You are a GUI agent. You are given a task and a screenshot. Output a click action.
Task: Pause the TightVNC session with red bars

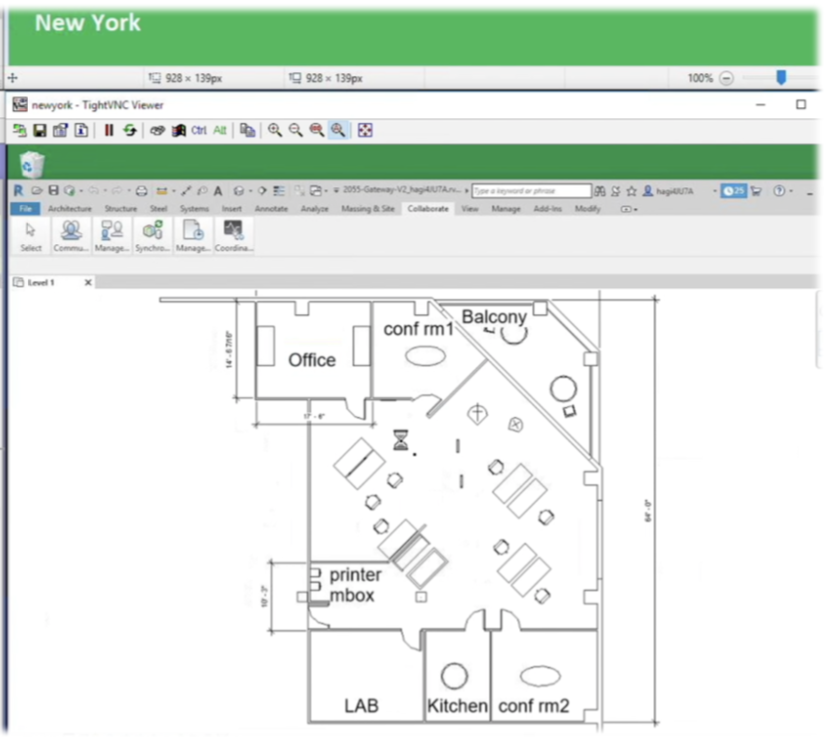click(109, 130)
